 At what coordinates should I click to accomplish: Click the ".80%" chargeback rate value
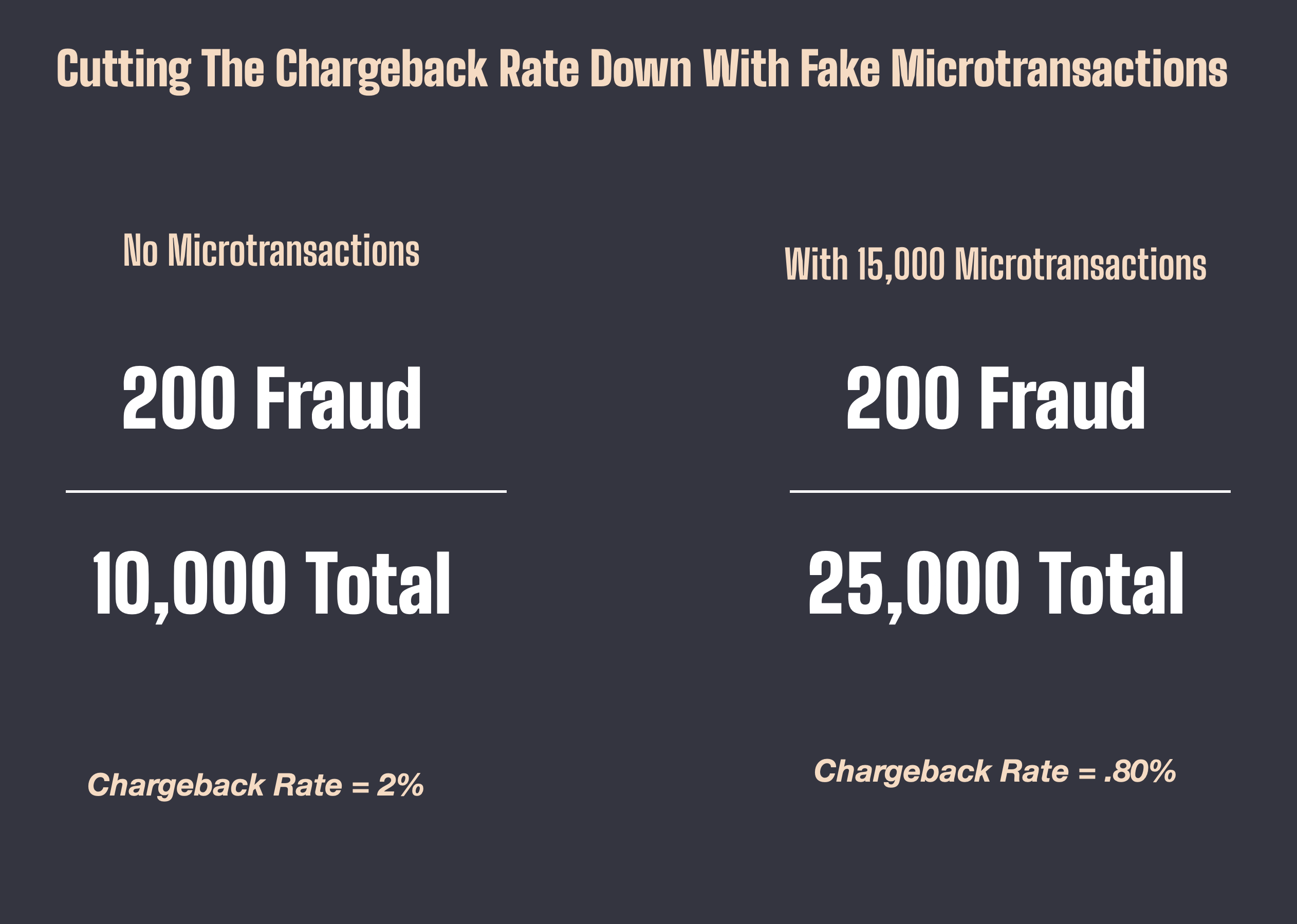pos(1139,771)
